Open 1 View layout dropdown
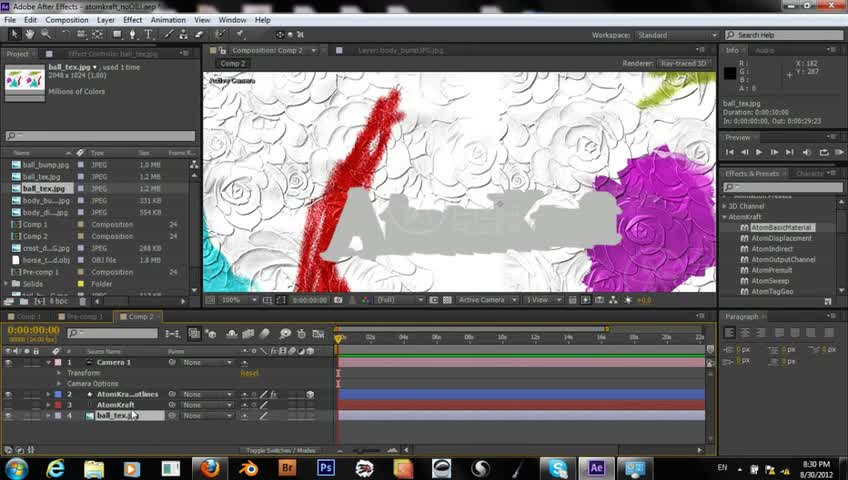This screenshot has width=848, height=480. [x=543, y=300]
